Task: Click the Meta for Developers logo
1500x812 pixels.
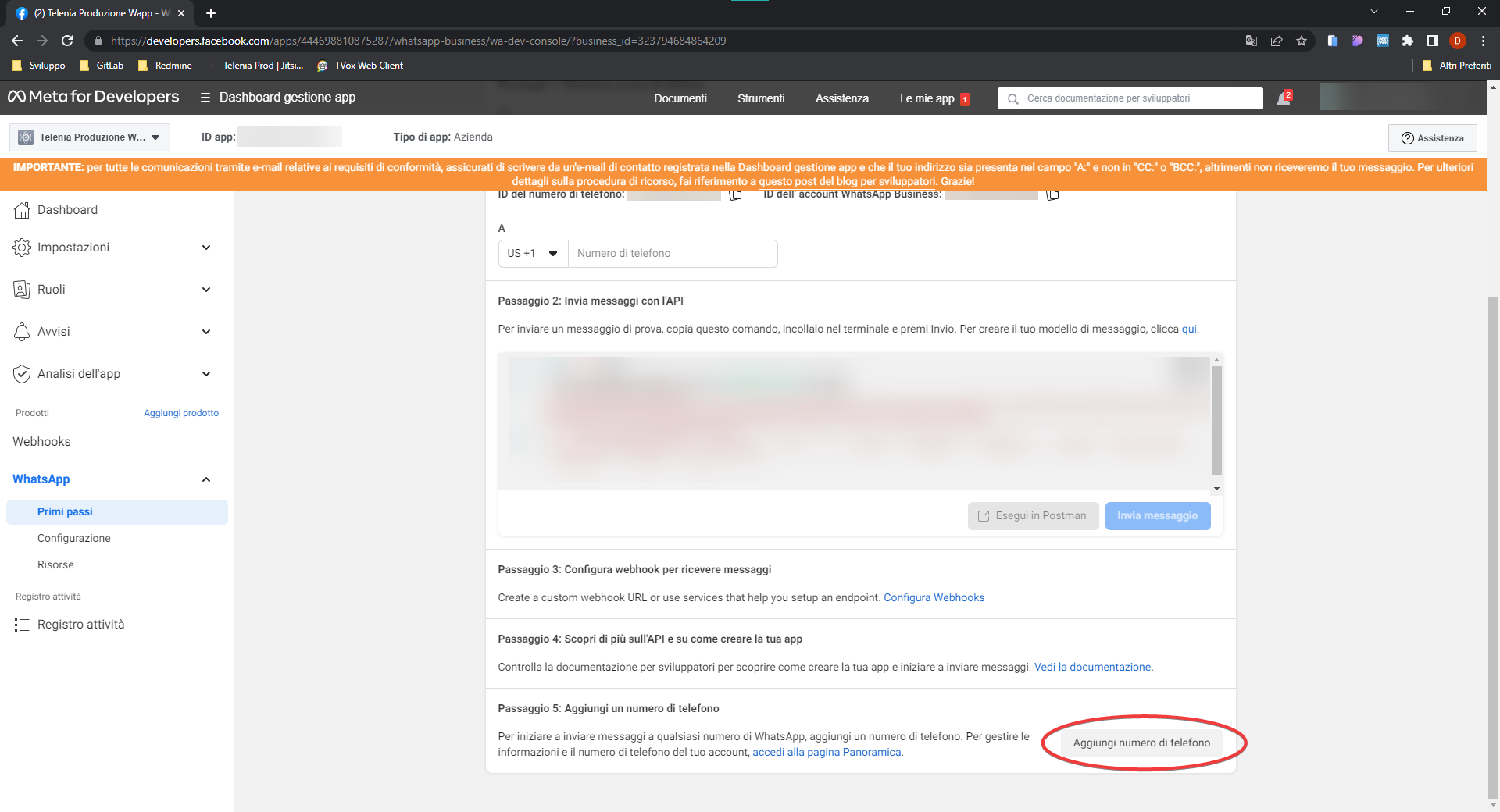Action: click(94, 97)
